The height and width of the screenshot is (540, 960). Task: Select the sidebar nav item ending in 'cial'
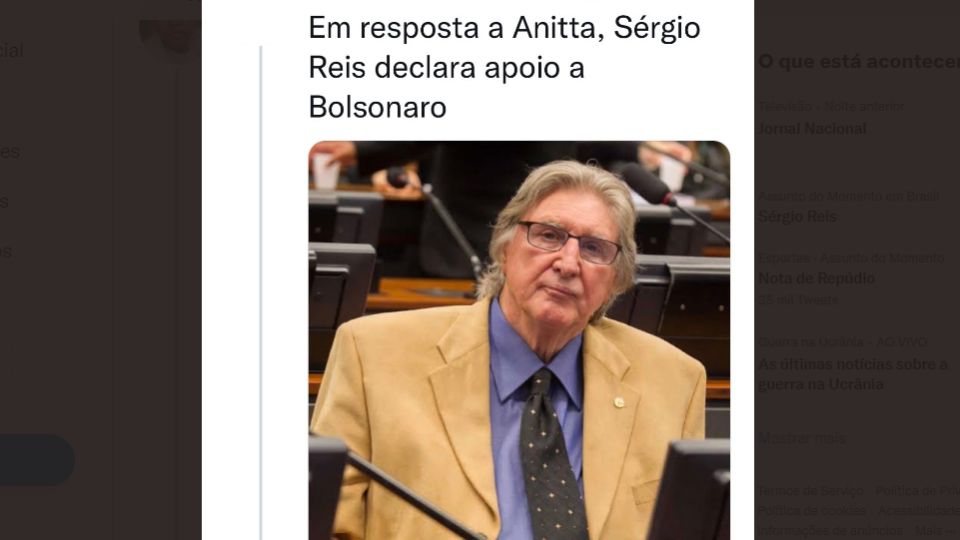coord(12,50)
